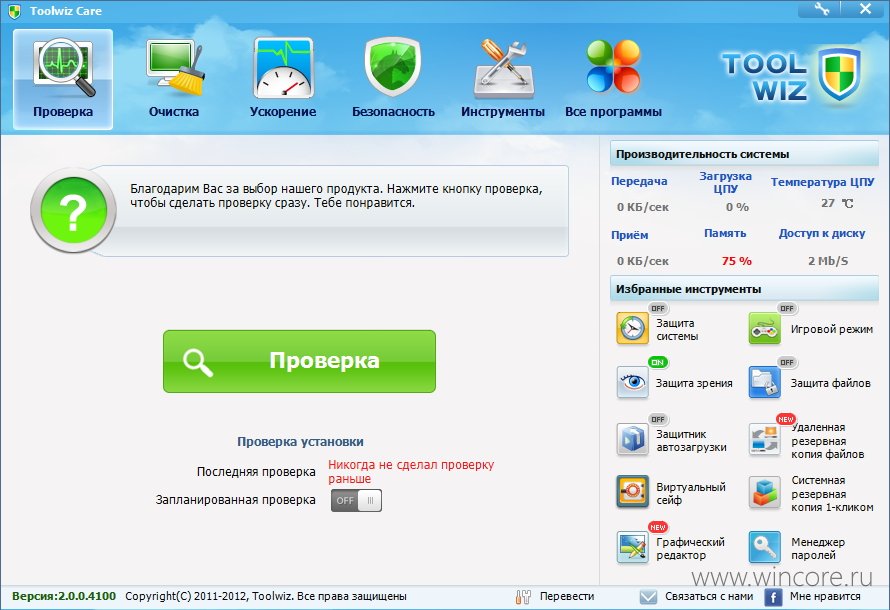Toggle the Запланированная проверка OFF switch
The height and width of the screenshot is (610, 890).
[356, 500]
